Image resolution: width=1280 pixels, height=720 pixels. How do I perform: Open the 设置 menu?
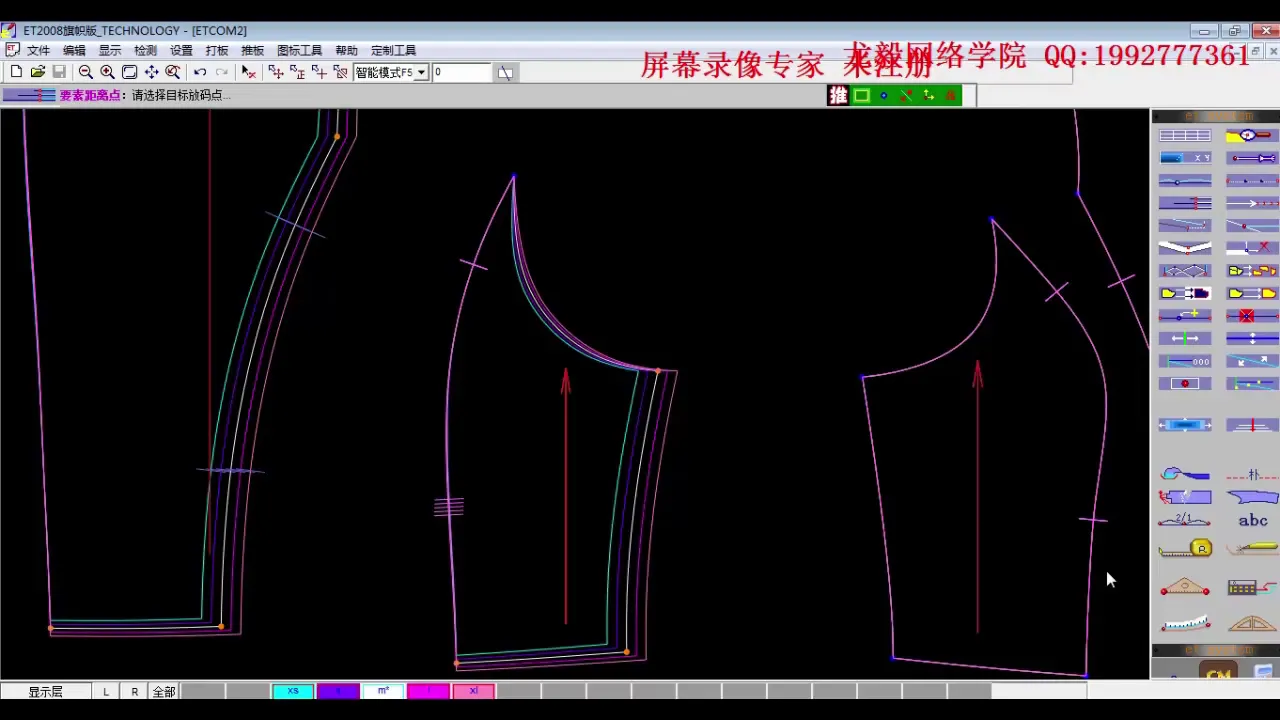(181, 50)
